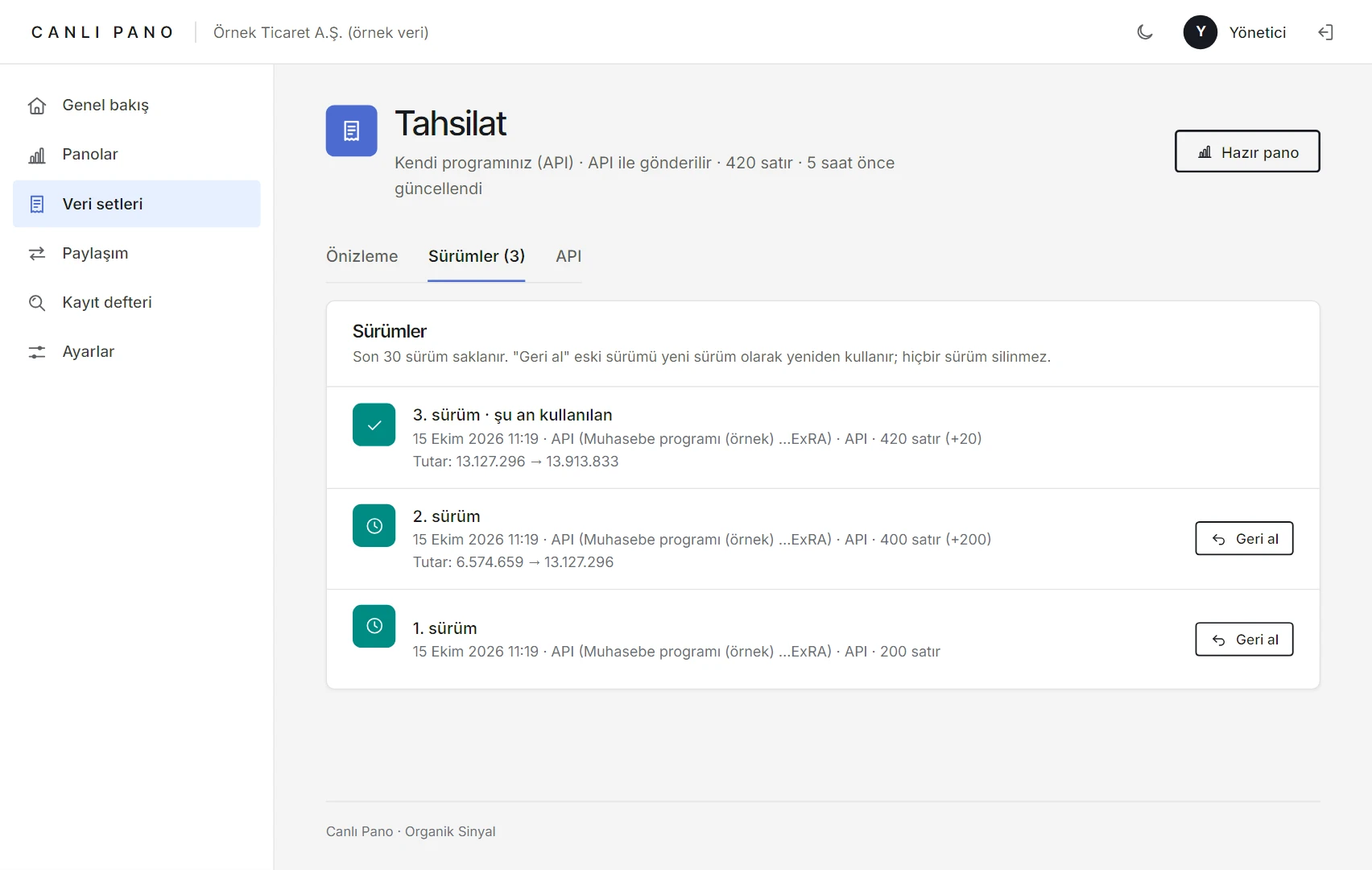Click the Kayıt defteri magnifier icon
Image resolution: width=1372 pixels, height=870 pixels.
coord(37,302)
